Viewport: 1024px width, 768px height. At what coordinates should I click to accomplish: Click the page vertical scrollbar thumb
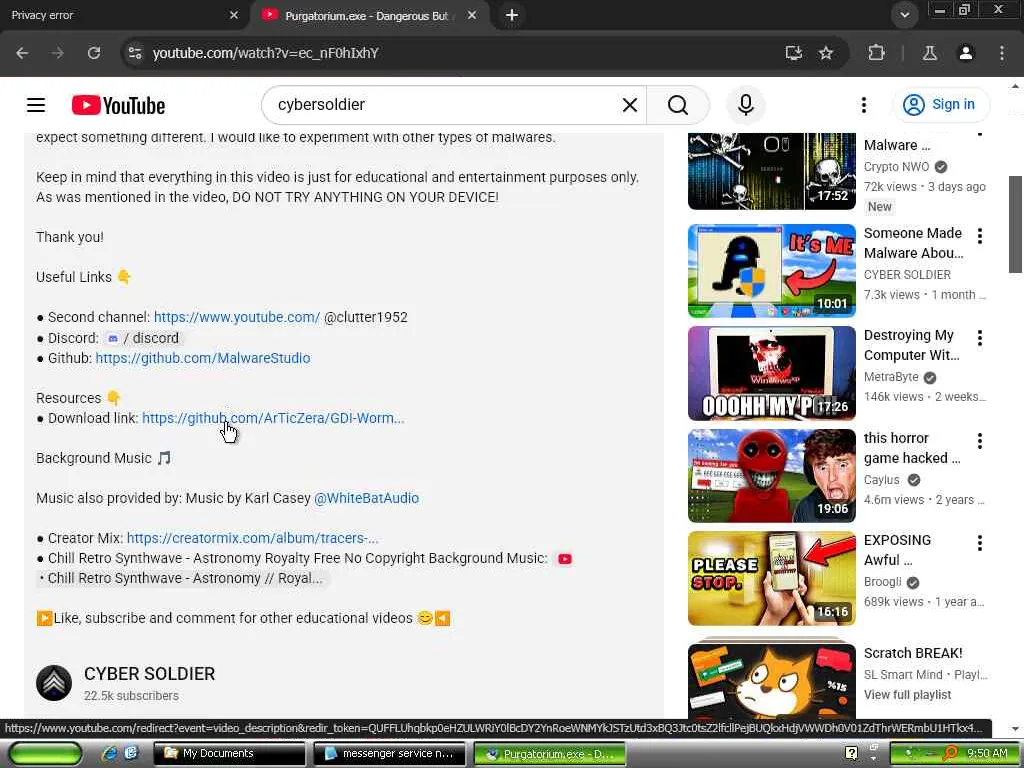(1015, 224)
